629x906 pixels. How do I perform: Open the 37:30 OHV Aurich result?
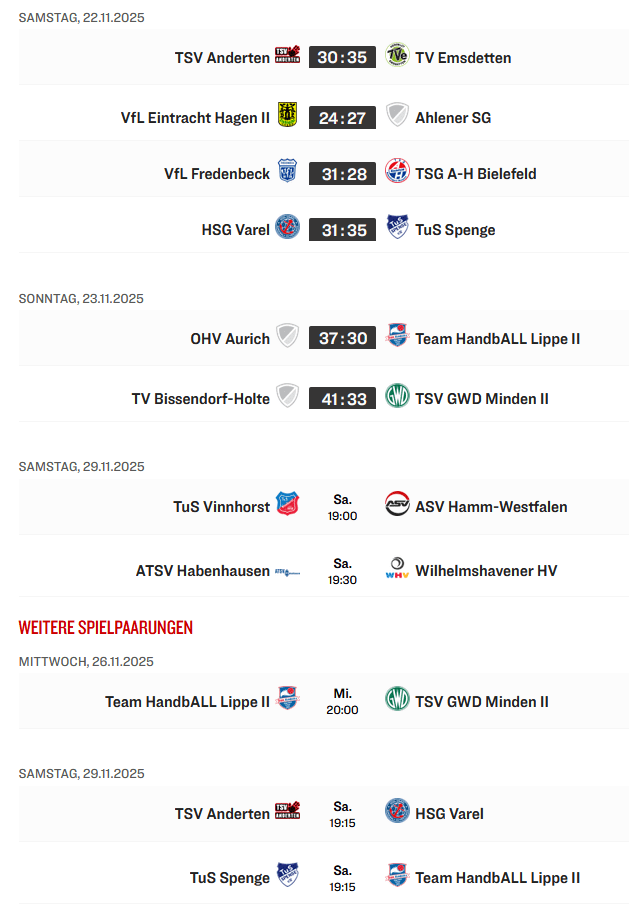[342, 338]
